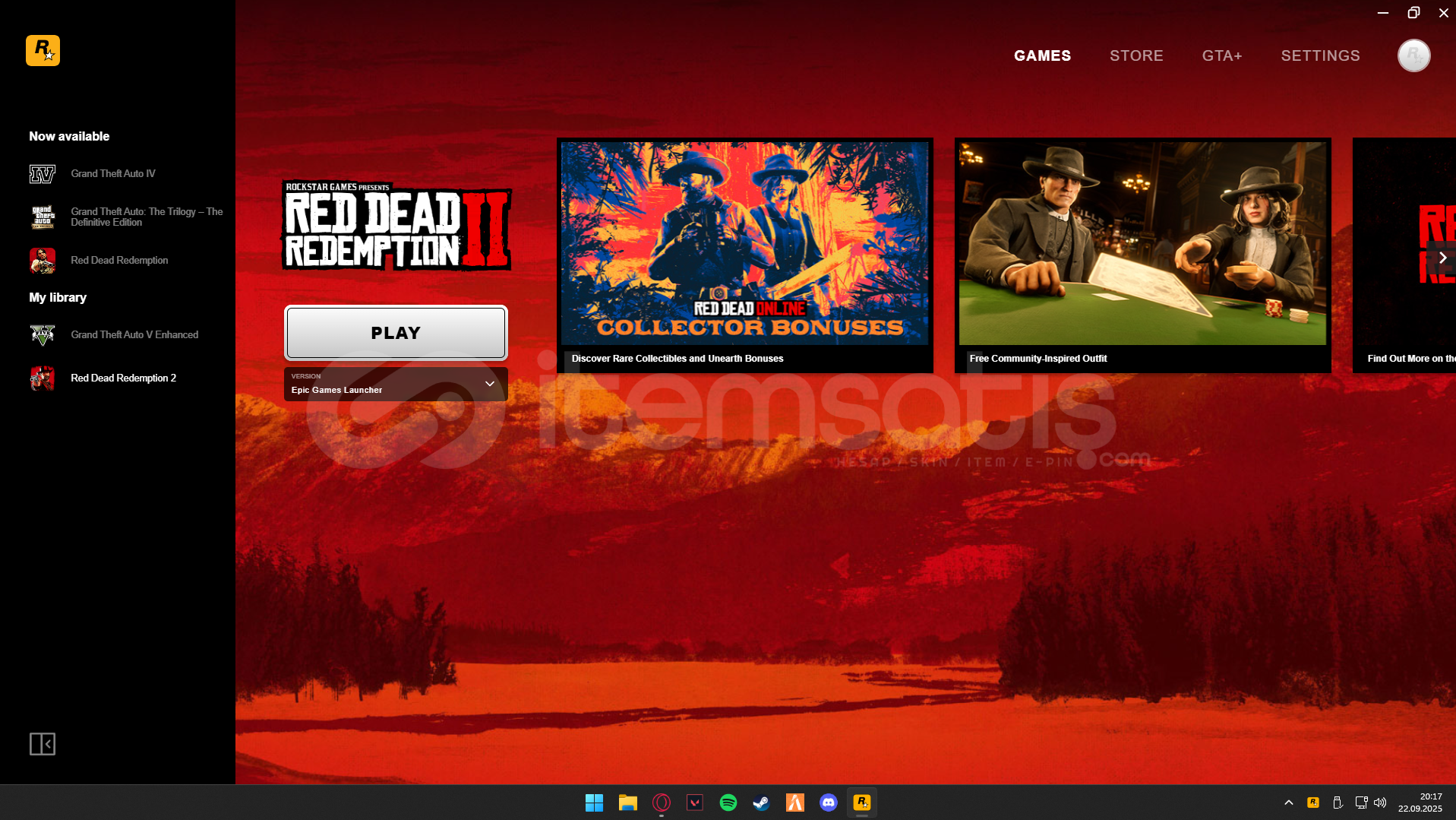Click 'Discover Rare Collectibles and Unearth Bonuses' caption
The image size is (1456, 820).
click(x=677, y=359)
